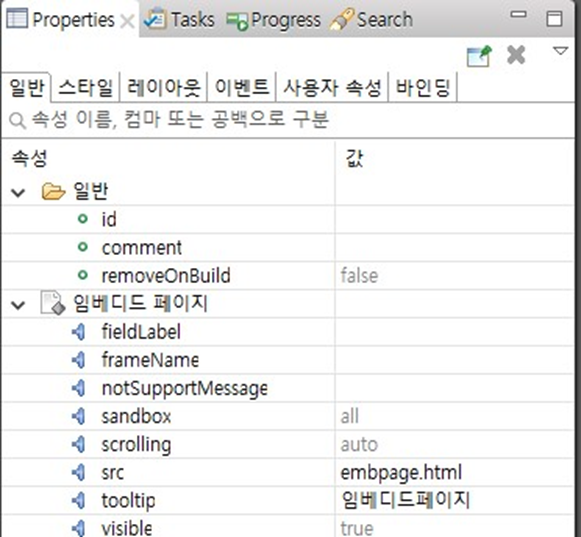Click the Properties view table icon
581x537 pixels.
(x=17, y=18)
